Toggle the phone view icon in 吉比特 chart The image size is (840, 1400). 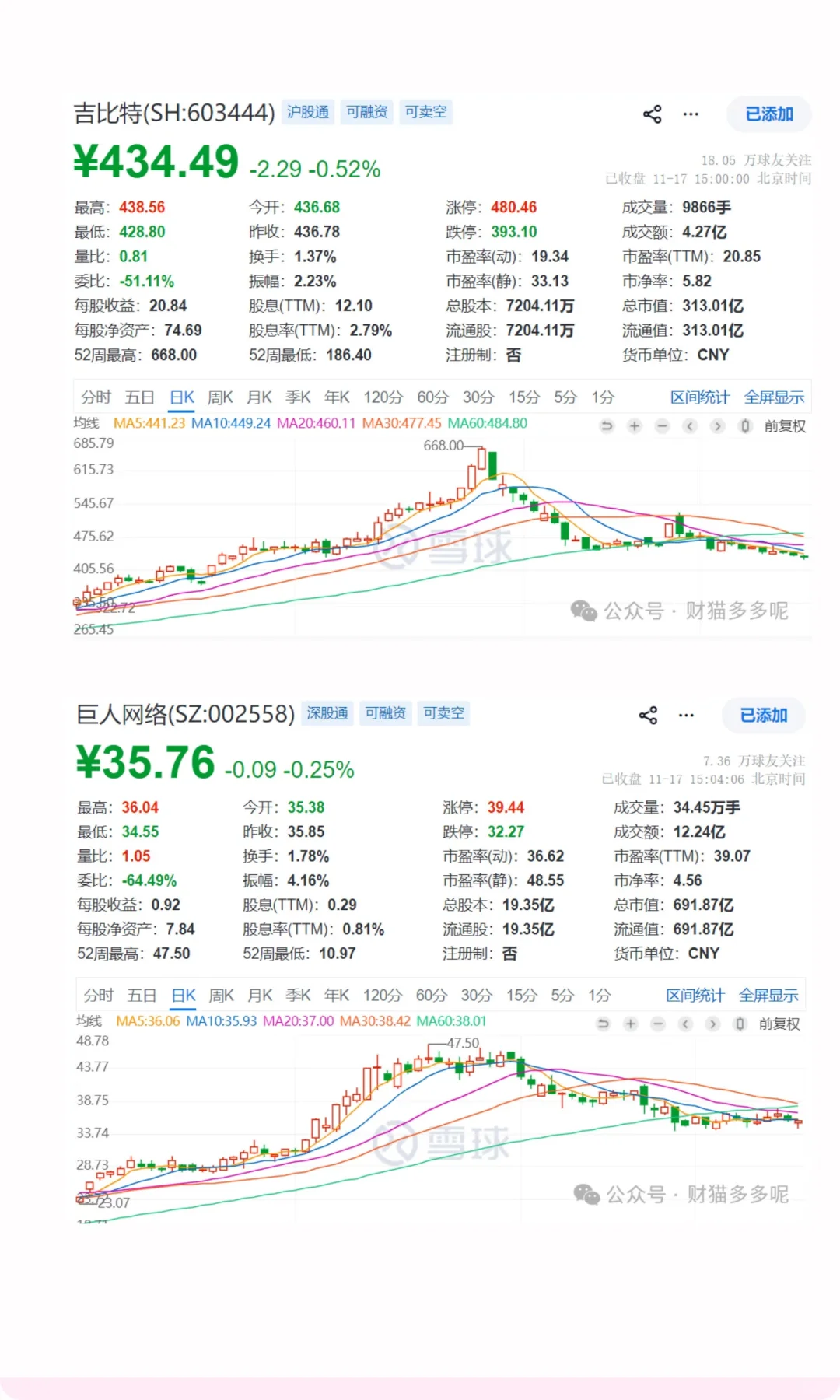pos(745,425)
